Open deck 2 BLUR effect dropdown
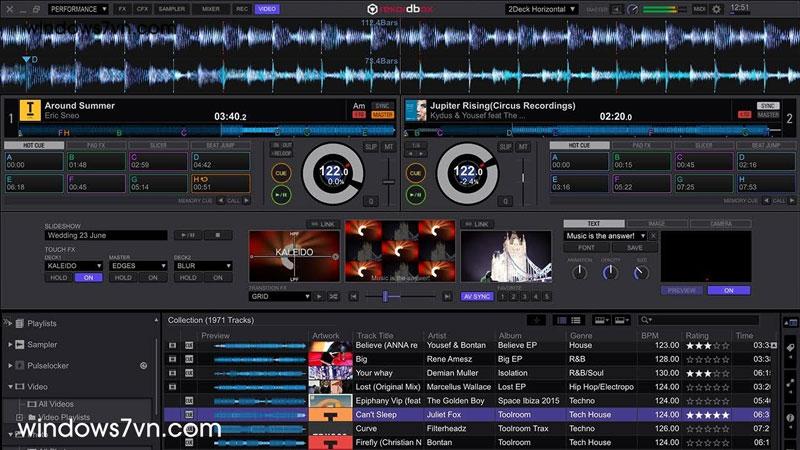 (203, 266)
